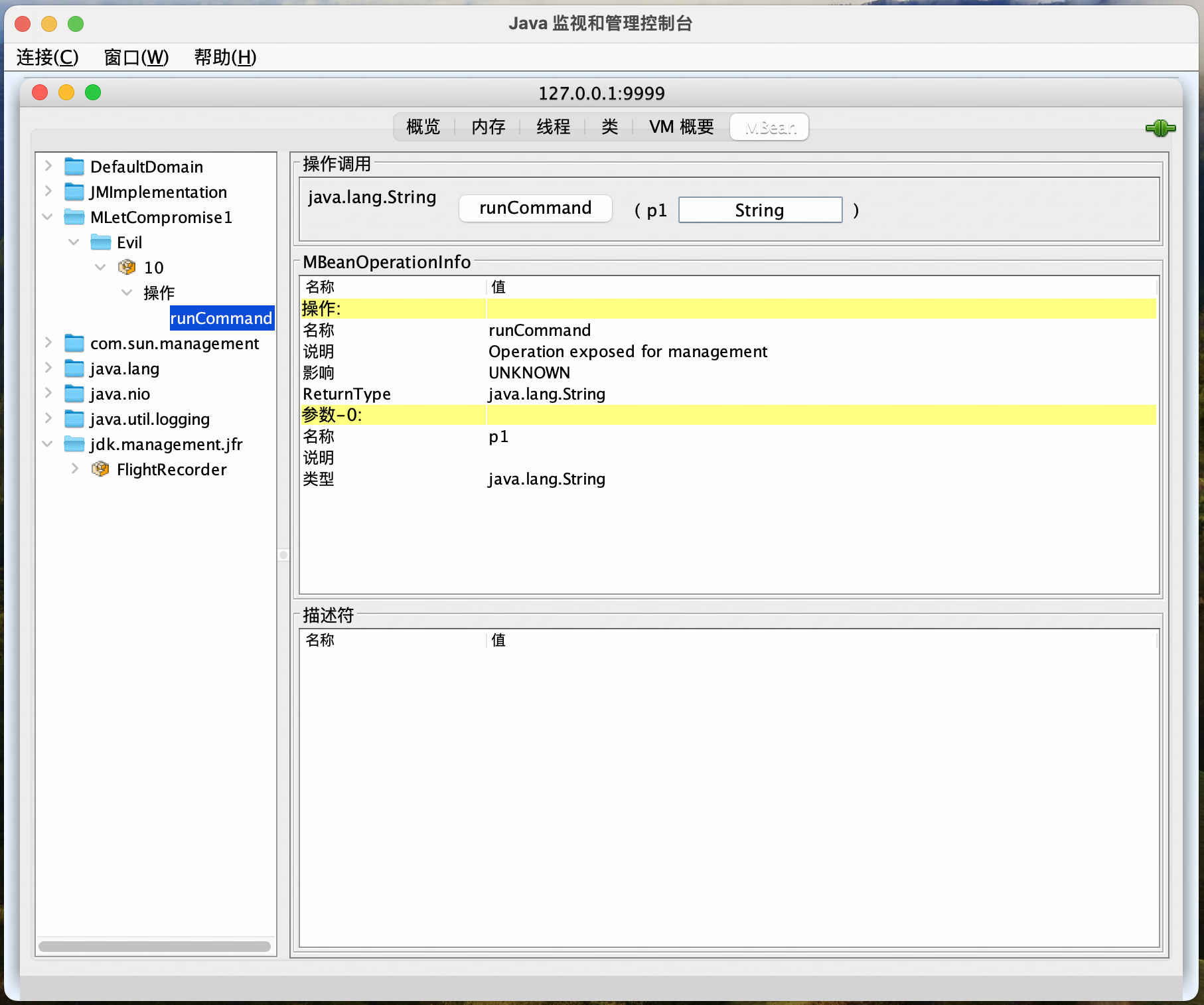
Task: Click the FlightRecorder MBean icon
Action: tap(100, 469)
